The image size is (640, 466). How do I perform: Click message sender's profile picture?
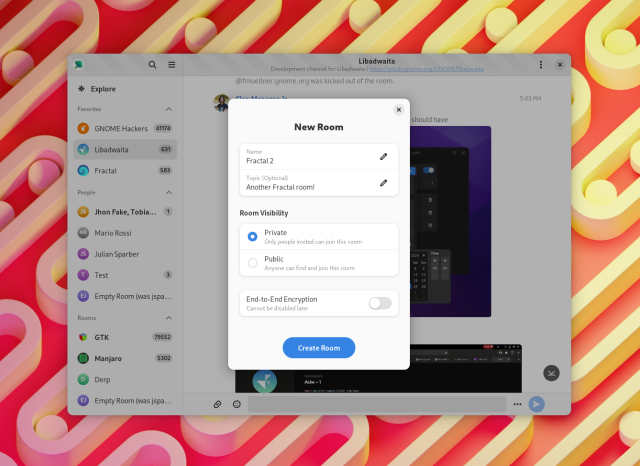(222, 103)
